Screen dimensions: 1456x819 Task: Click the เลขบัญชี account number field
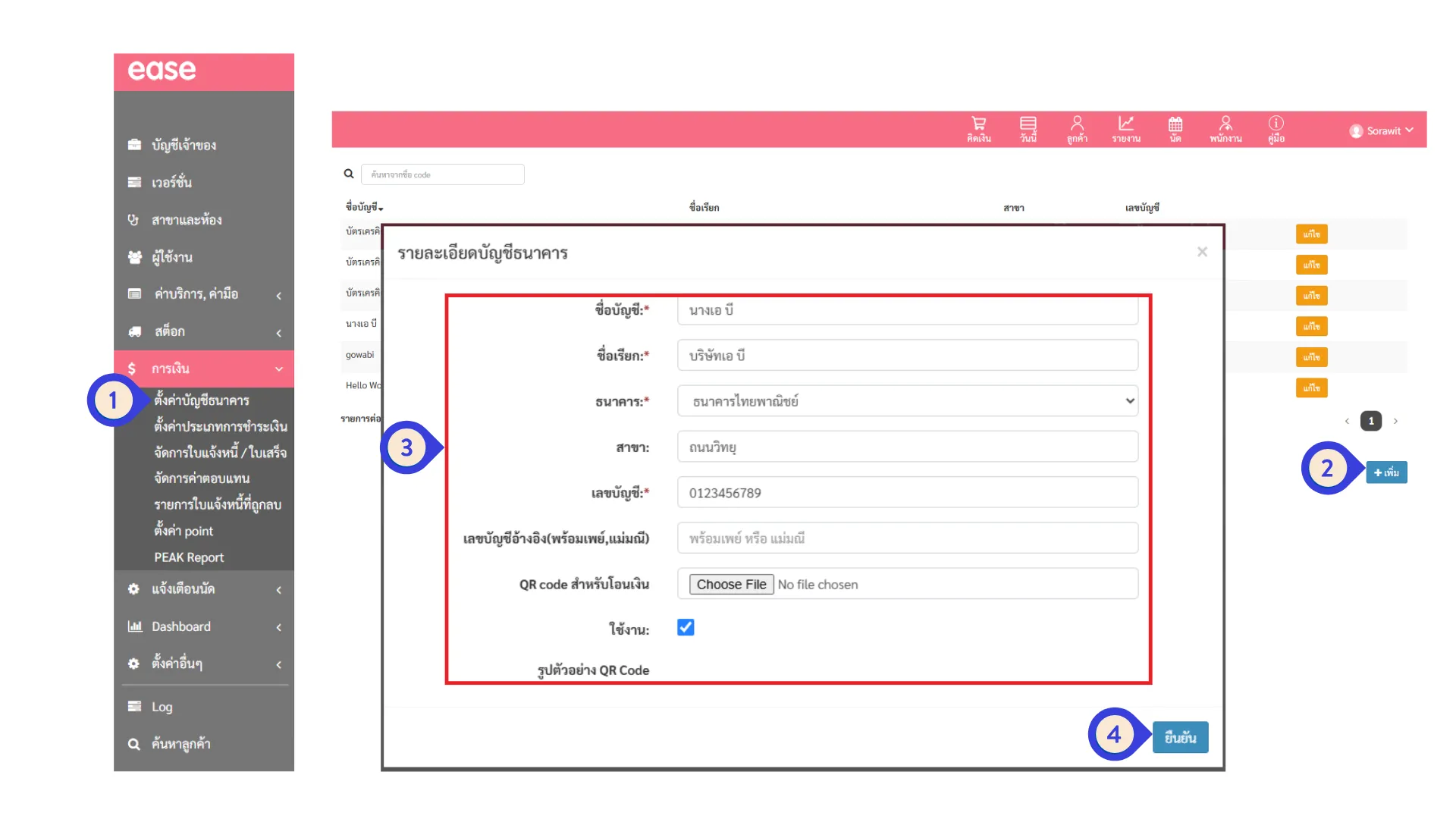point(907,493)
